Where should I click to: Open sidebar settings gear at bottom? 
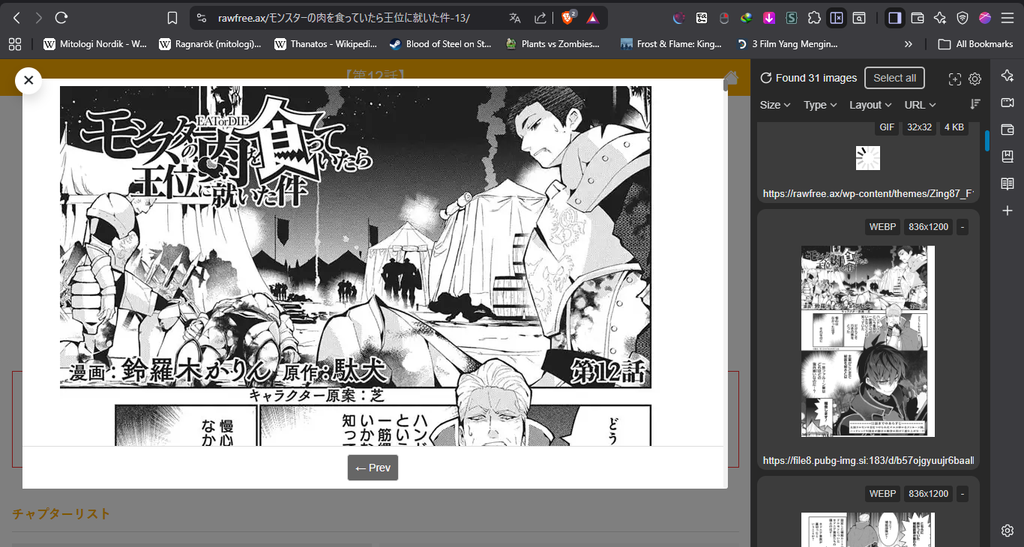[x=1007, y=530]
